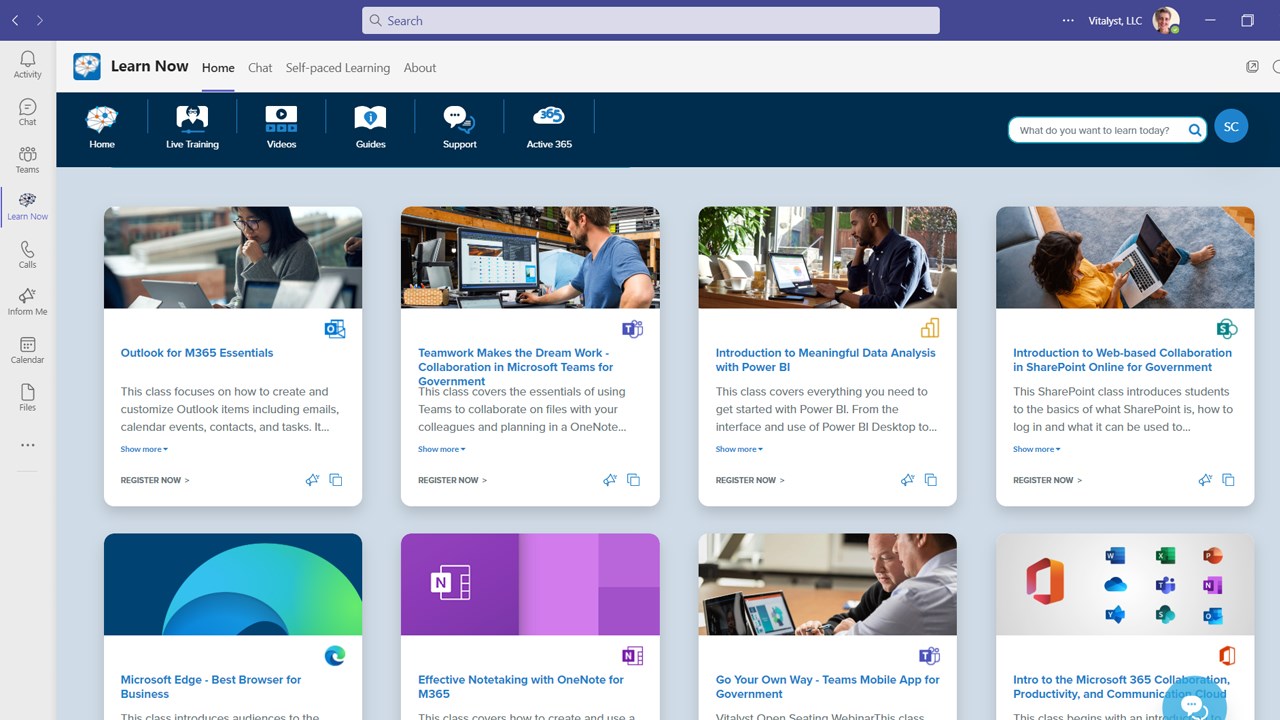Open the chat bubble help widget
The height and width of the screenshot is (720, 1280).
1194,704
